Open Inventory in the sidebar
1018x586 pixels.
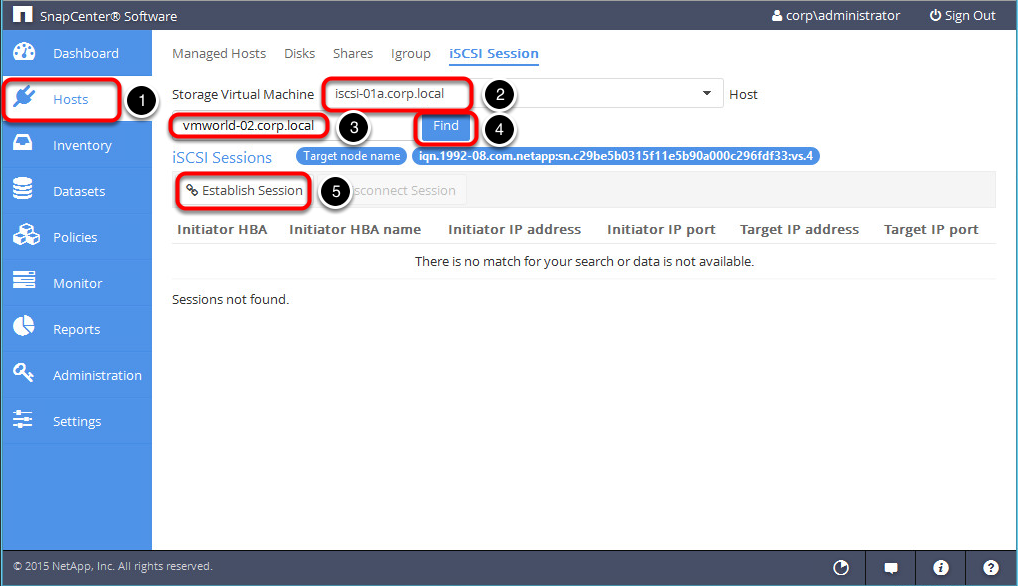coord(77,145)
